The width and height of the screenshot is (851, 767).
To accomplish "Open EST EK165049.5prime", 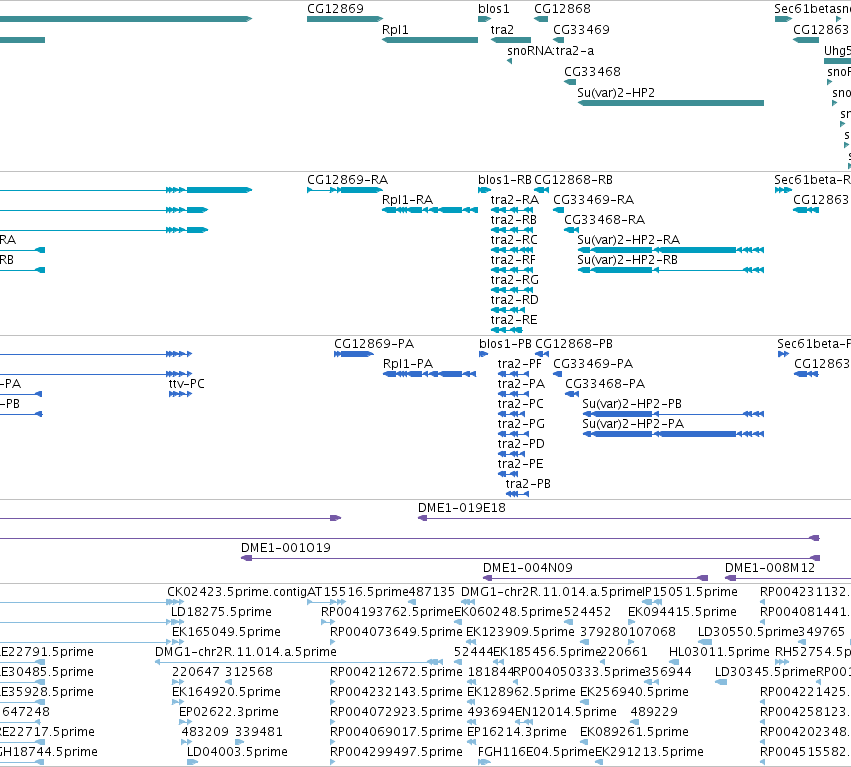I will click(226, 632).
